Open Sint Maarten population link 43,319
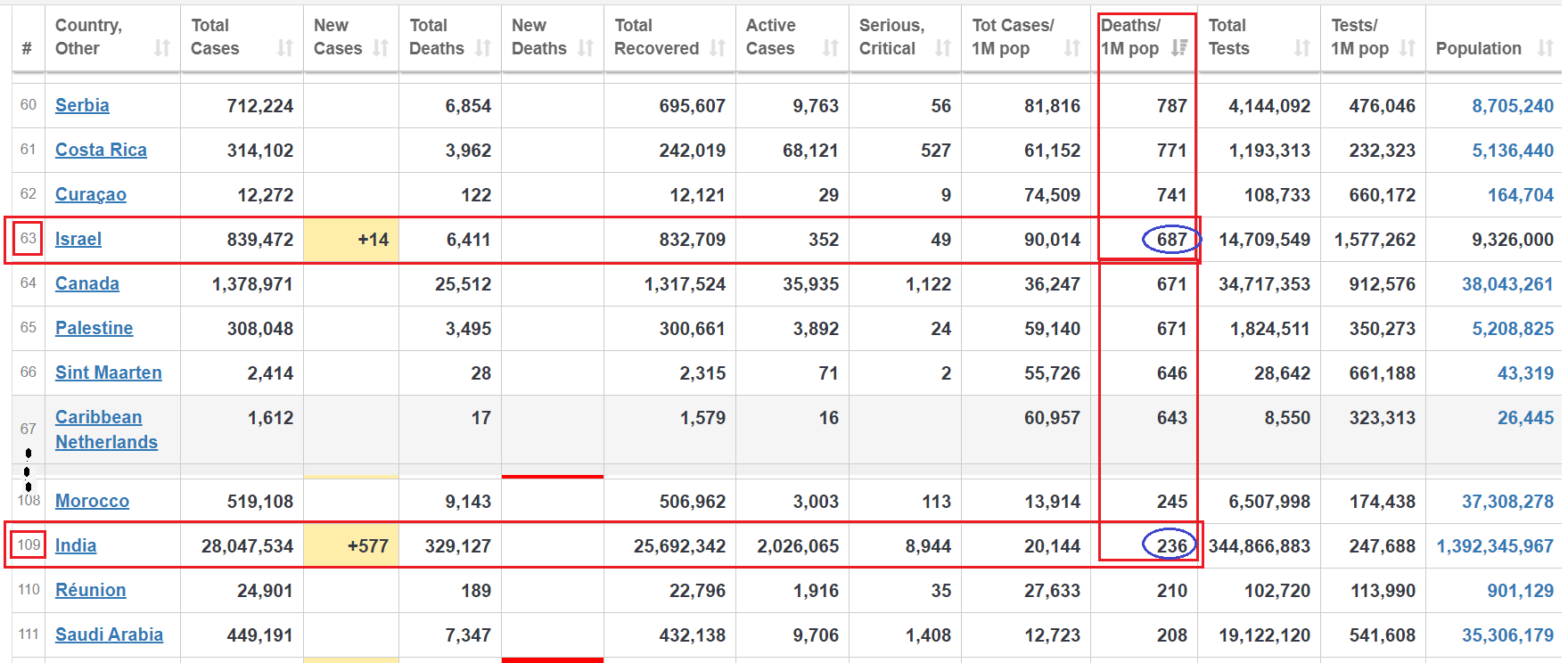 coord(1525,373)
